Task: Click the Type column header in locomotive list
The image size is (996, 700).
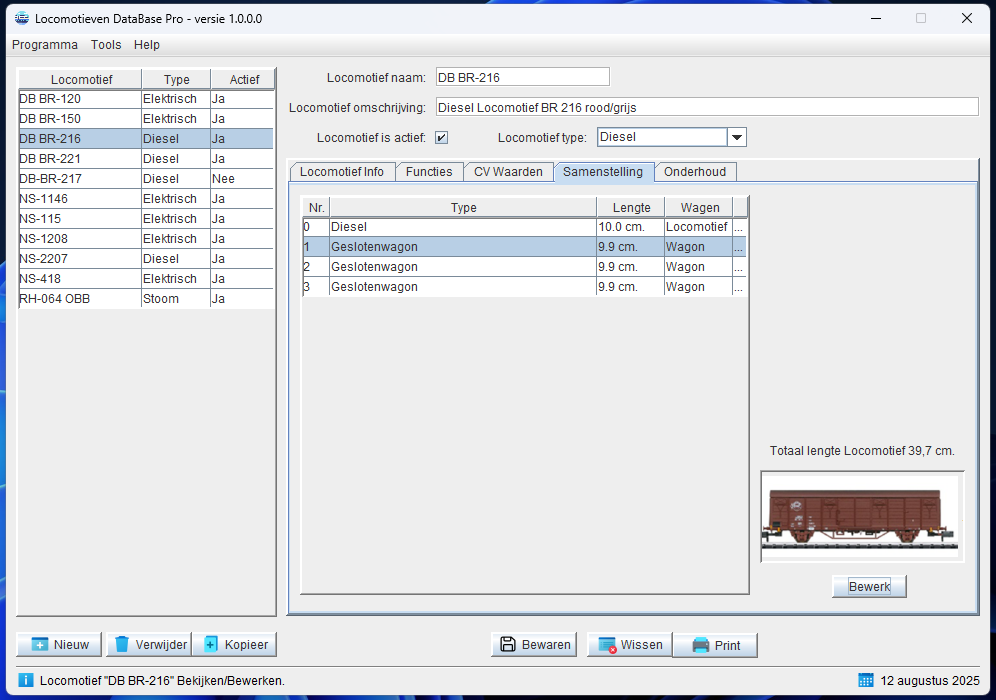Action: tap(176, 79)
